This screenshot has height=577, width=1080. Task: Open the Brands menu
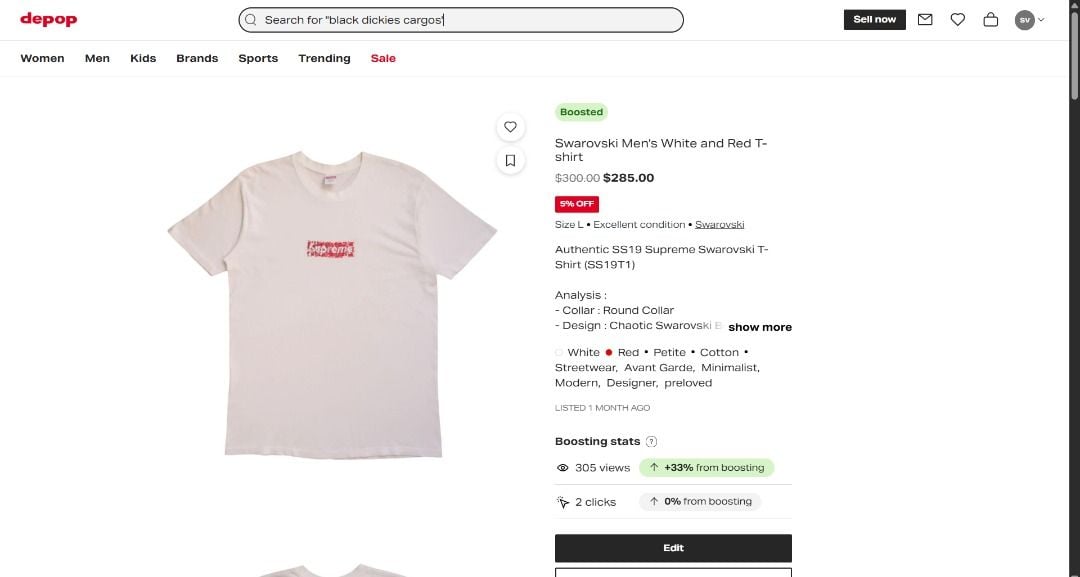click(x=197, y=58)
